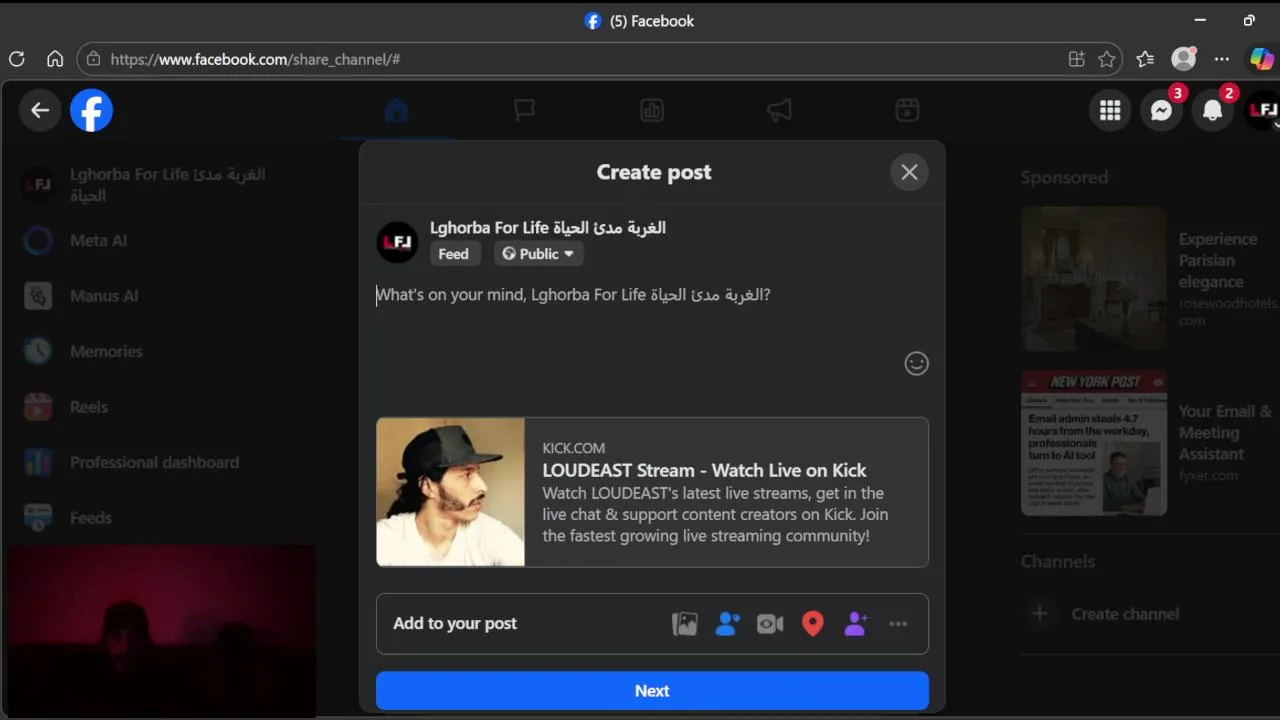Click the rosewood hotels ad thumbnail
Screen dimensions: 1280x720
[x=1094, y=279]
